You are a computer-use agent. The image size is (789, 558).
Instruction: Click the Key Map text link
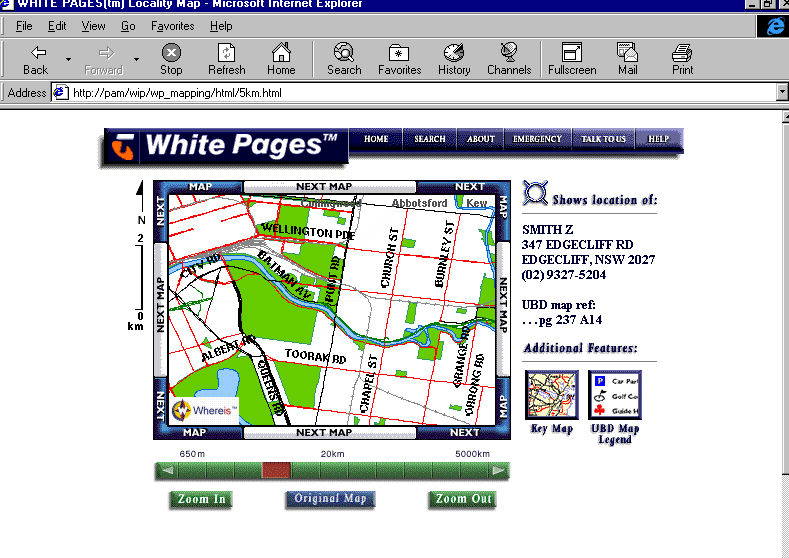pos(551,429)
